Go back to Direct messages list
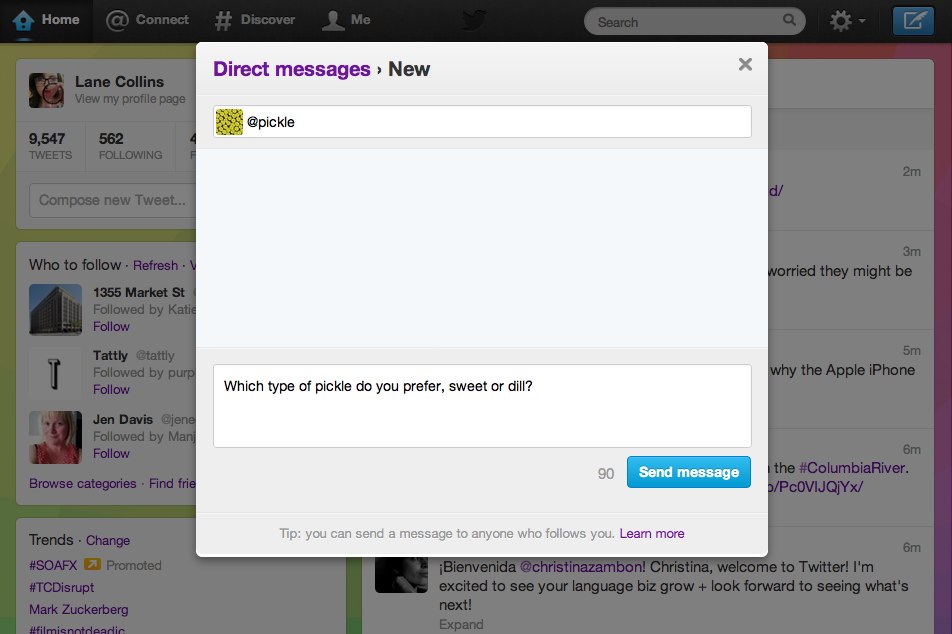The width and height of the screenshot is (952, 634). click(x=291, y=69)
